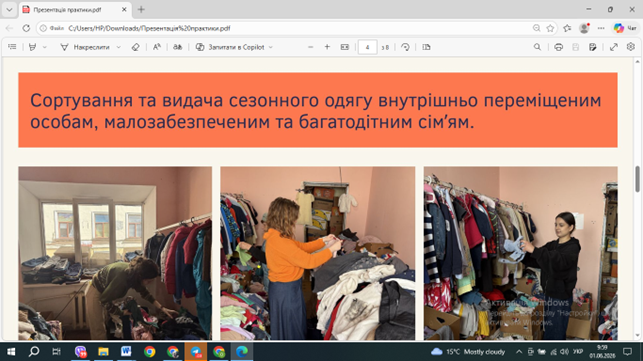Expand the draw tool options arrow
Screen dimensions: 643x361
click(x=119, y=47)
